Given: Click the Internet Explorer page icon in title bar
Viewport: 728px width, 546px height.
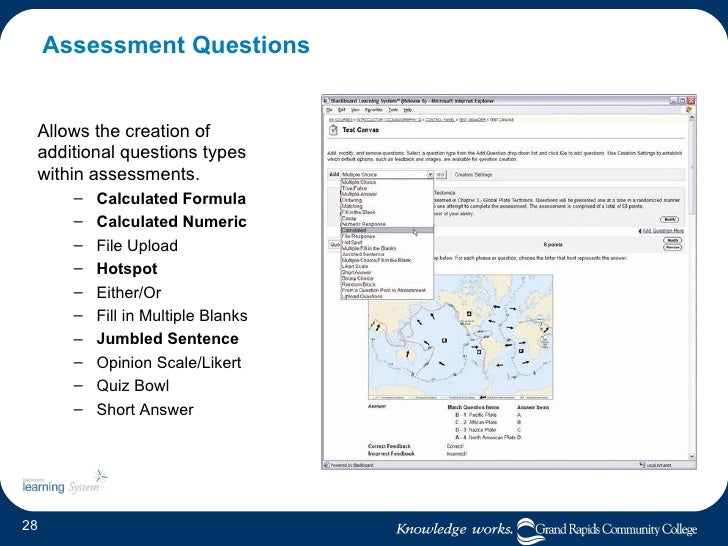Looking at the screenshot, I should coord(326,100).
